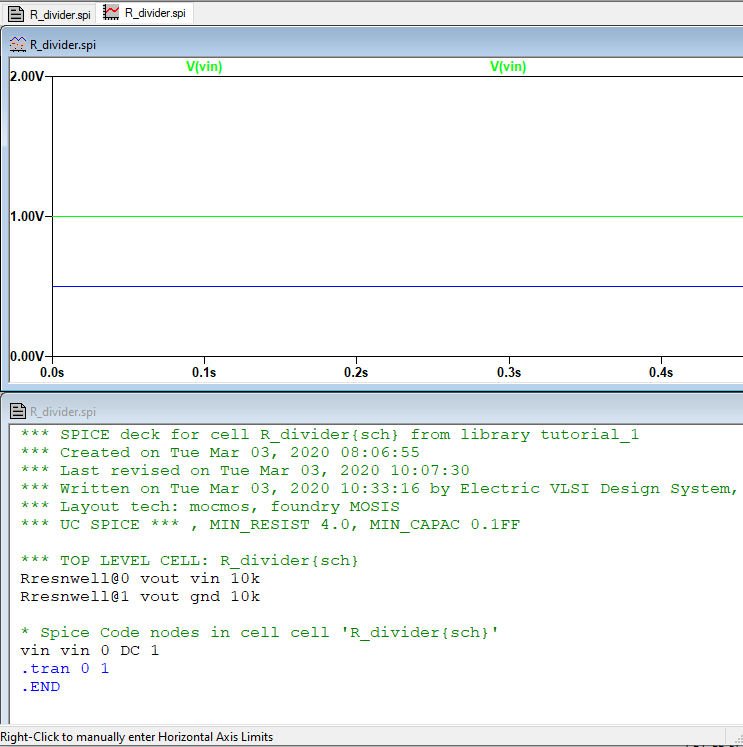Click the 1.00V vertical axis label
The height and width of the screenshot is (747, 743).
point(27,217)
